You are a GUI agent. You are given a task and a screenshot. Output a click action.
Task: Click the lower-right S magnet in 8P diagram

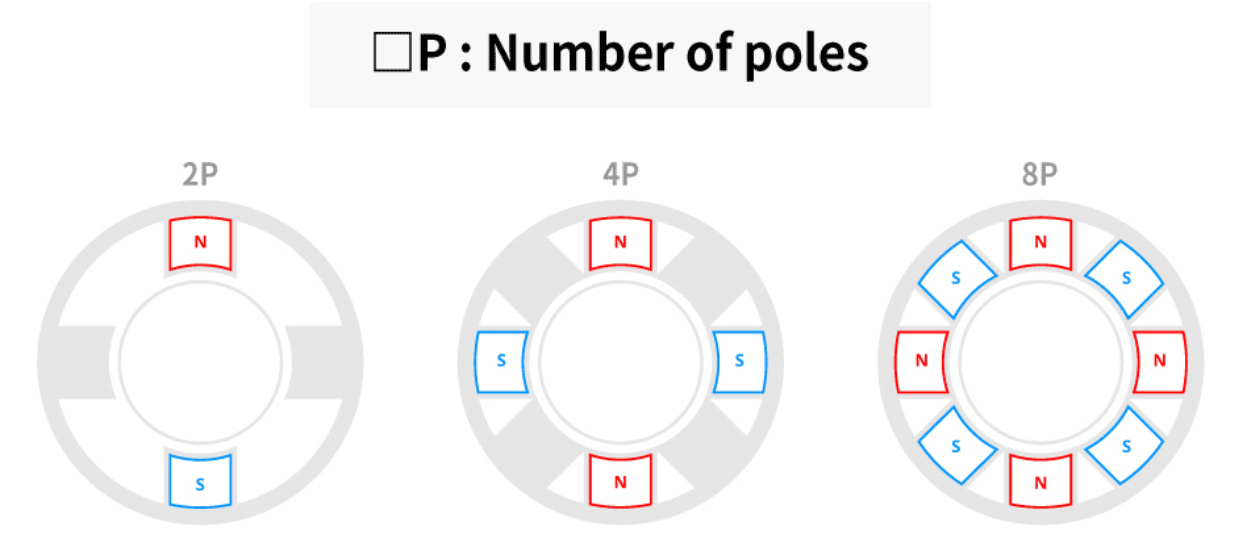[x=1125, y=446]
